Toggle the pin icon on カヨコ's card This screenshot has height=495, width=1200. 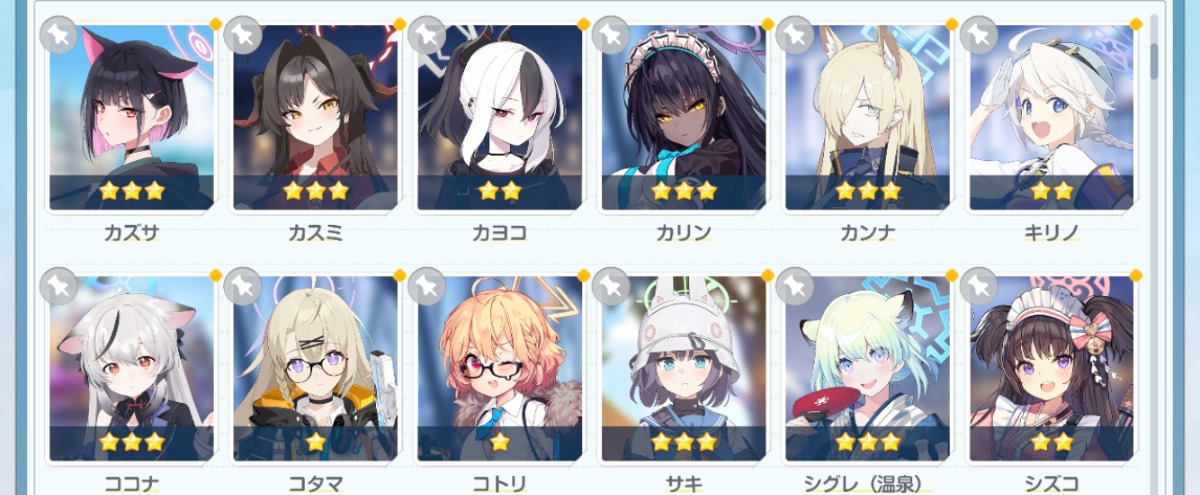tap(426, 35)
